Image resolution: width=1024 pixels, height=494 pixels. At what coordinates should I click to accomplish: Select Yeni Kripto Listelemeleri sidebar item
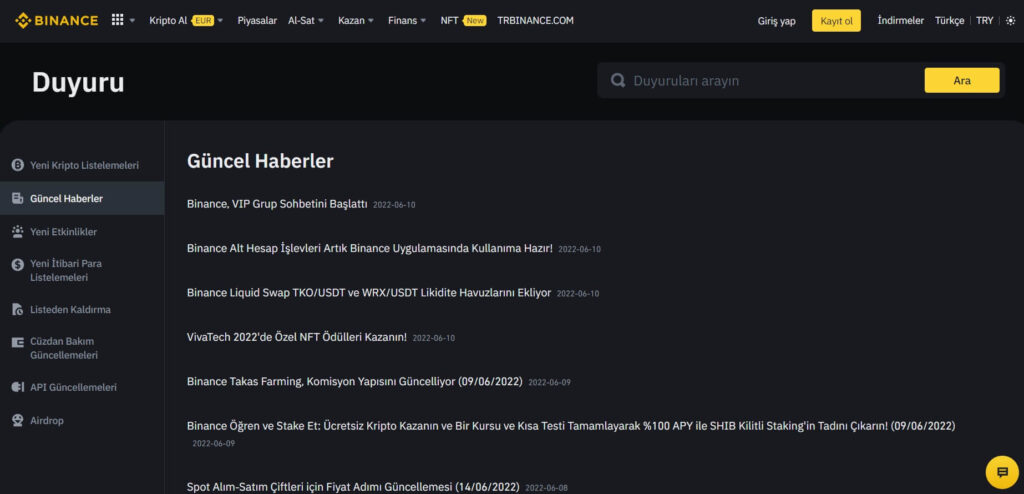click(x=82, y=165)
